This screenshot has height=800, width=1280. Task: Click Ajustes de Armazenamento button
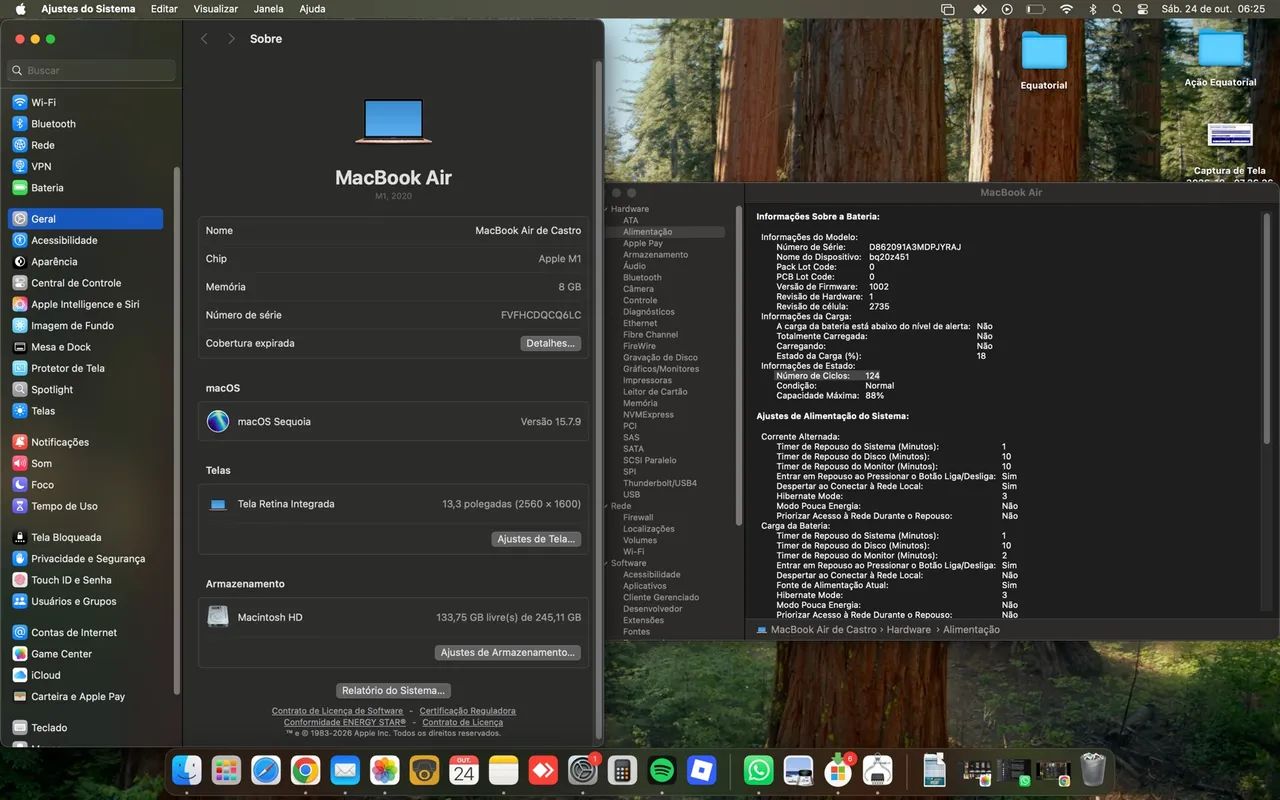[x=508, y=652]
